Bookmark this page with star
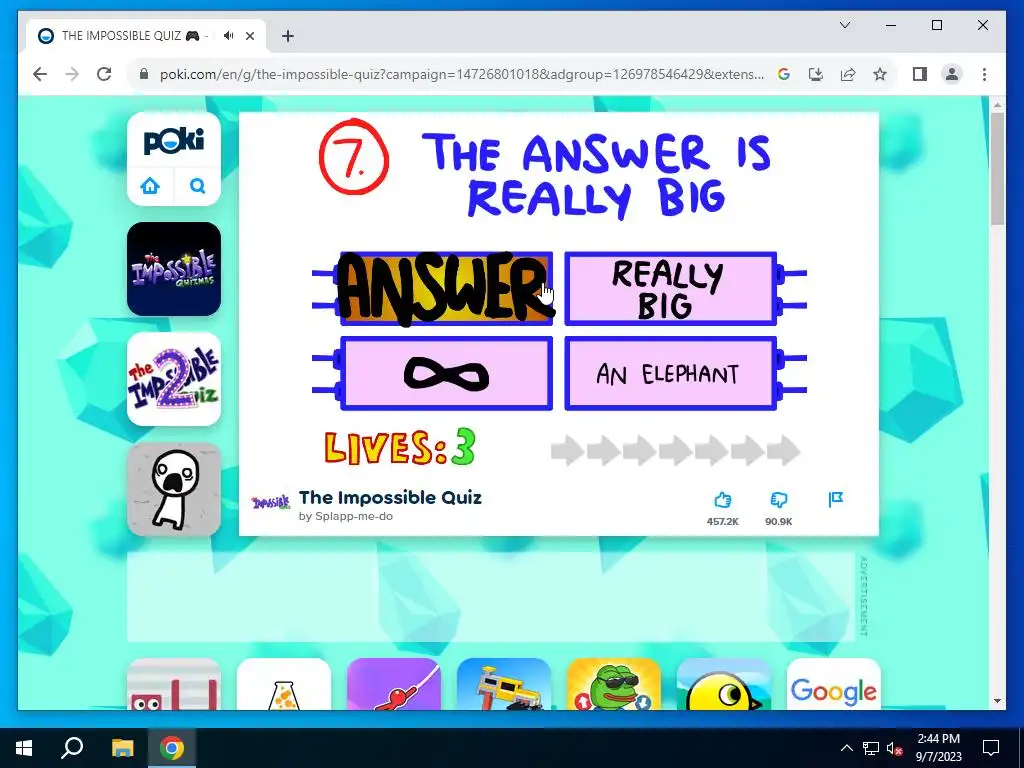Image resolution: width=1024 pixels, height=768 pixels. click(880, 74)
